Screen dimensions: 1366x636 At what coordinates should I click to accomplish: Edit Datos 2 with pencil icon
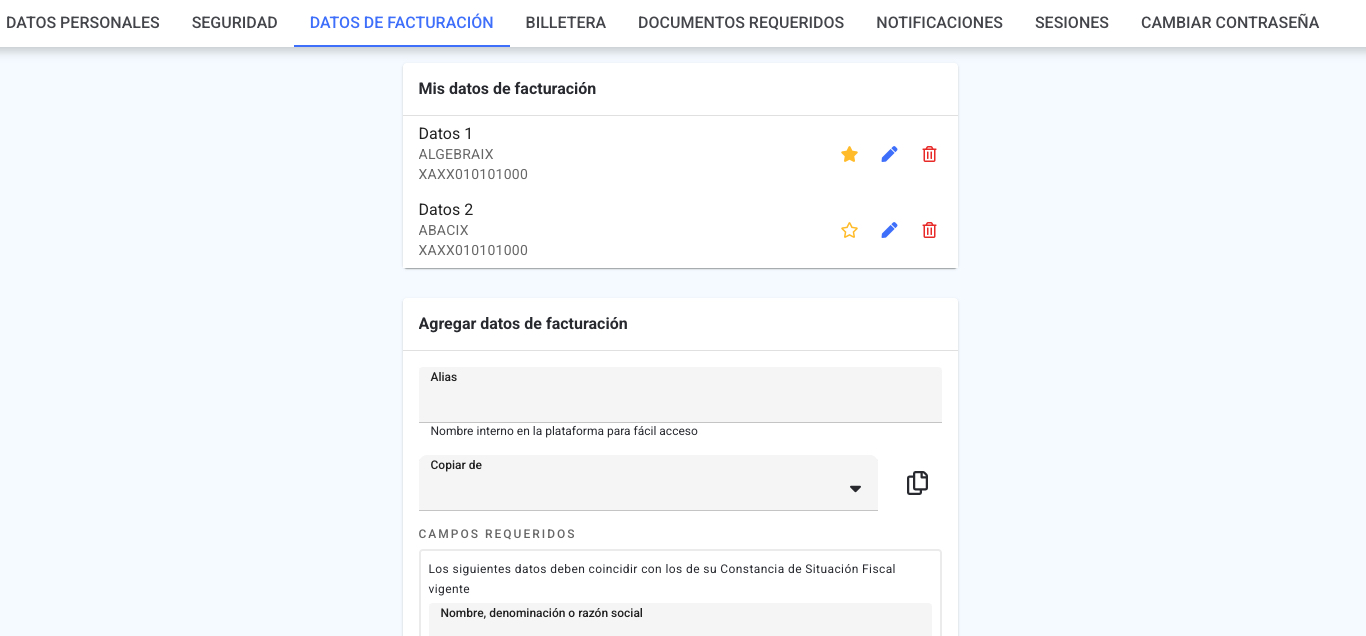coord(889,230)
